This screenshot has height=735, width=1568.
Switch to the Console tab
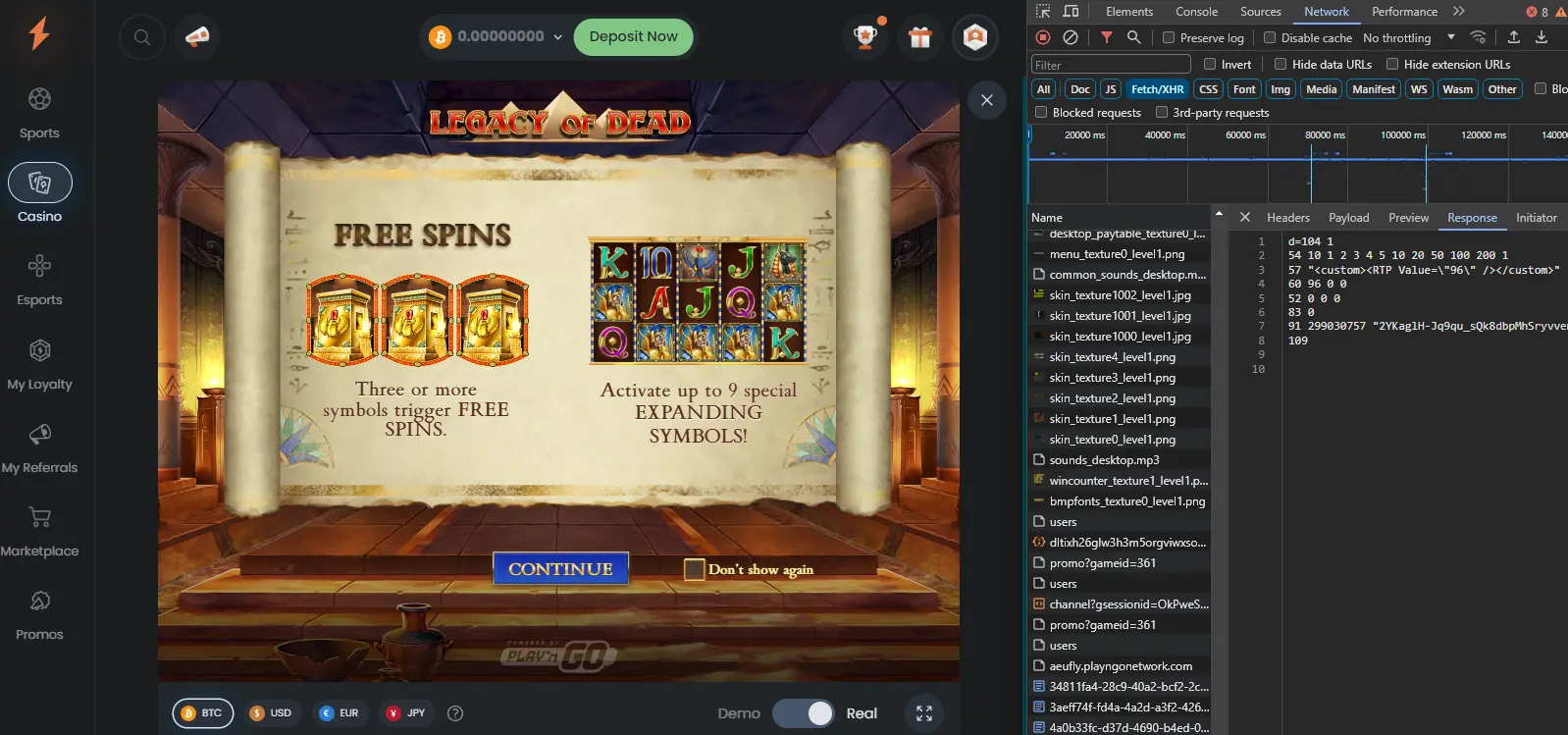pos(1197,11)
